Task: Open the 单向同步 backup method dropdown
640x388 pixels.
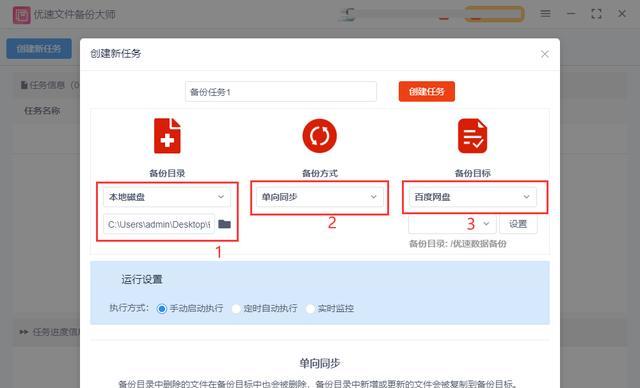Action: pos(320,197)
